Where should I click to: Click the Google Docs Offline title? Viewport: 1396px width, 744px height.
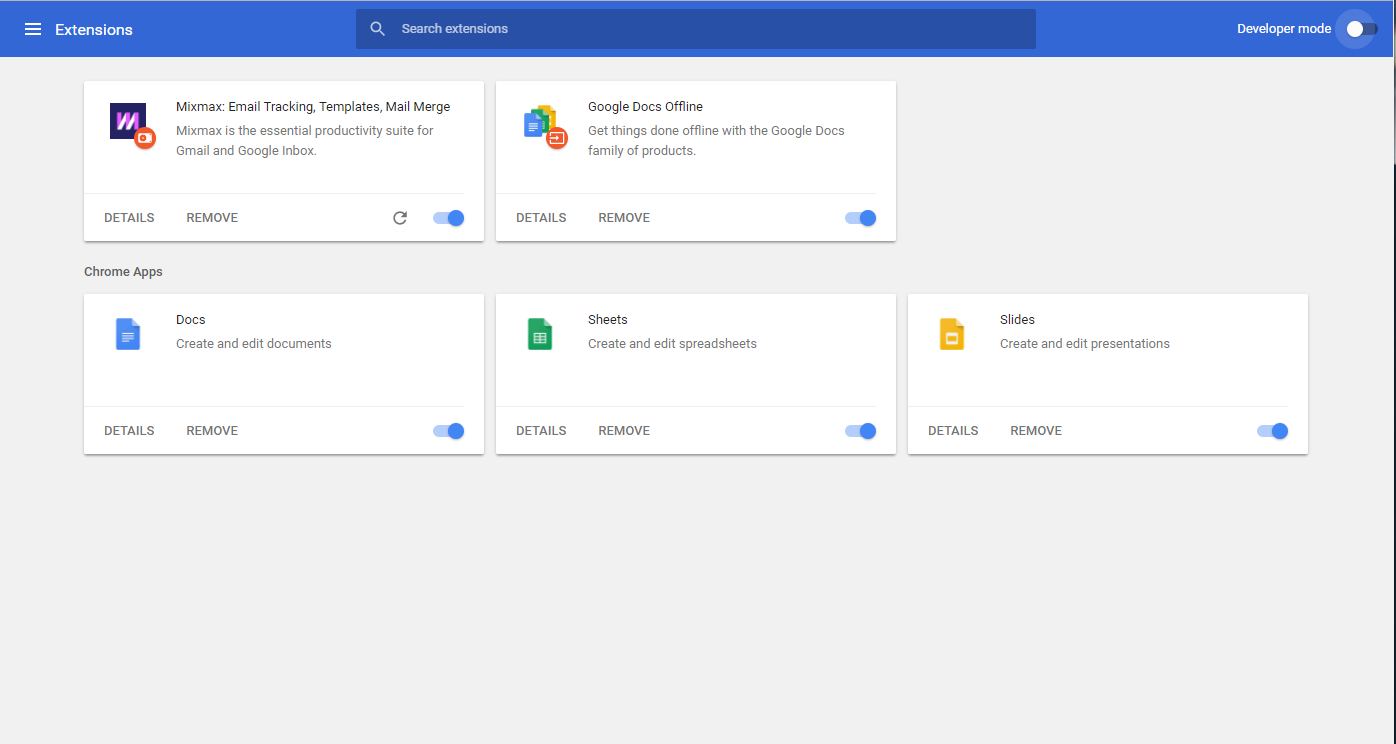point(645,107)
